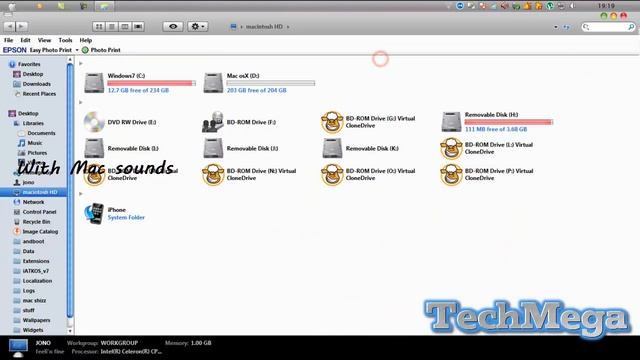
Task: Click the computer icon in details pane
Action: click(x=18, y=347)
